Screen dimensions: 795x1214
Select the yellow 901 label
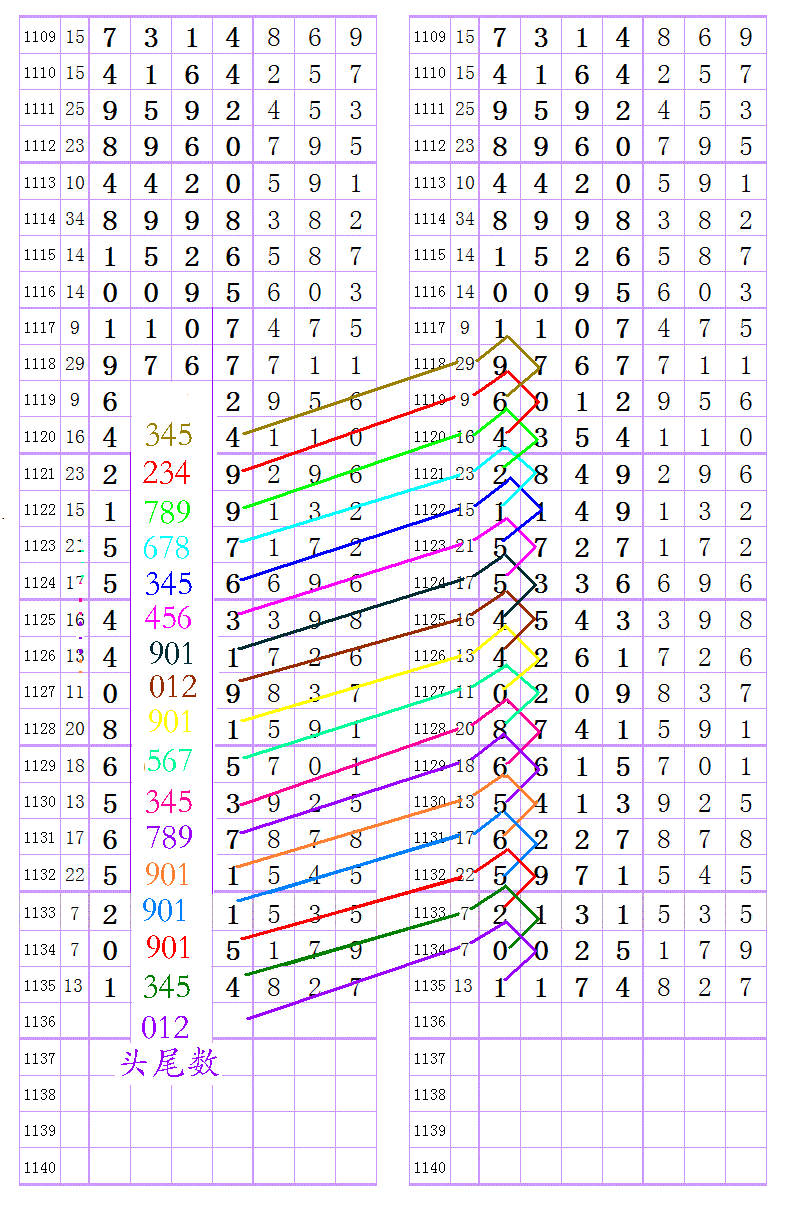coord(169,721)
